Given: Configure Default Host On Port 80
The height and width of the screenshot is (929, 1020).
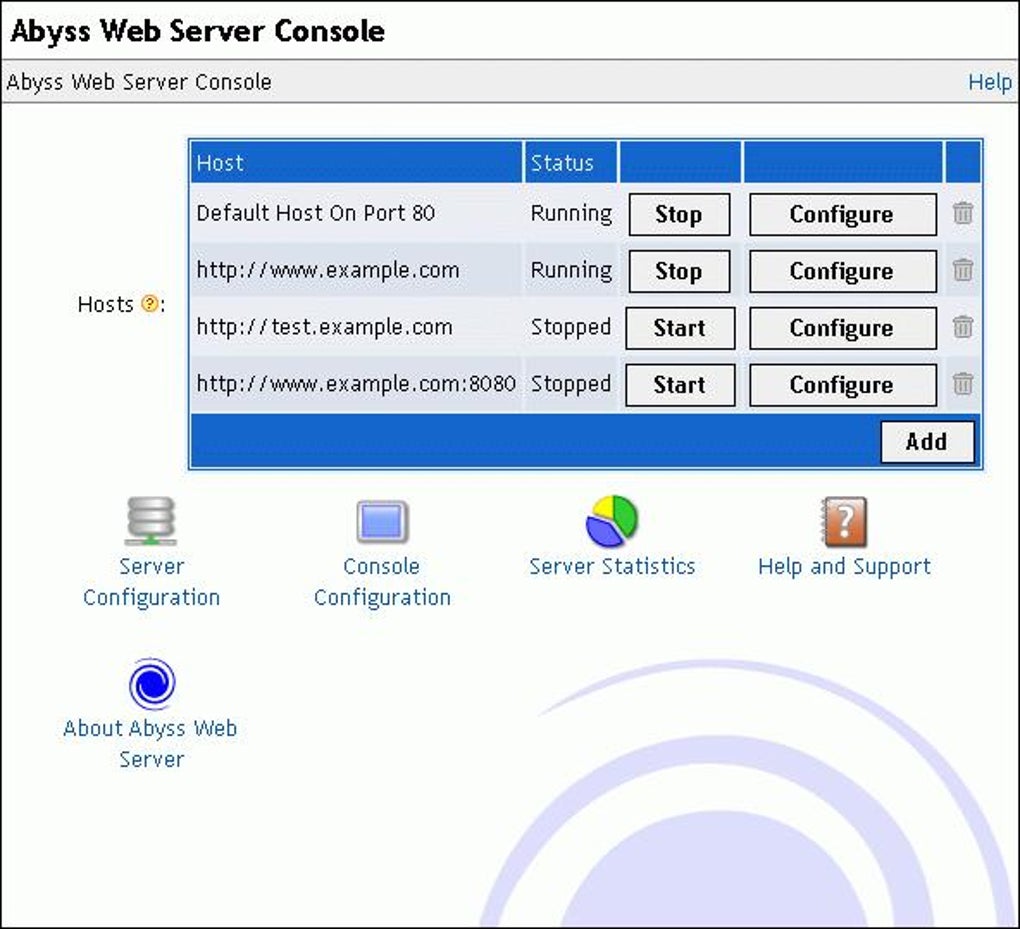Looking at the screenshot, I should point(842,214).
